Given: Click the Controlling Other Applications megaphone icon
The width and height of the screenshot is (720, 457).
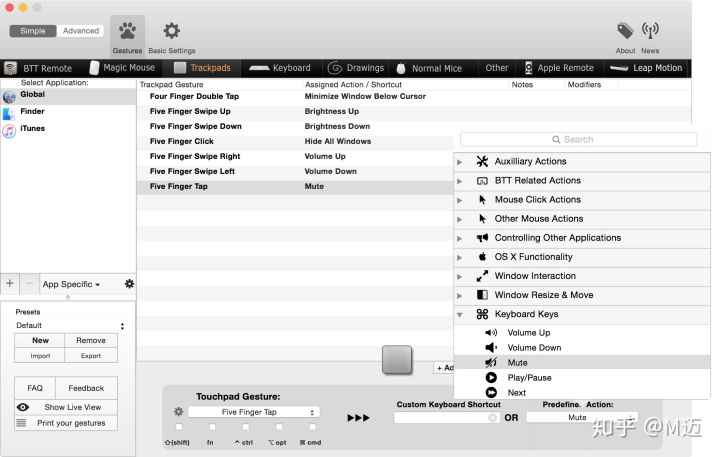Looking at the screenshot, I should click(x=482, y=237).
